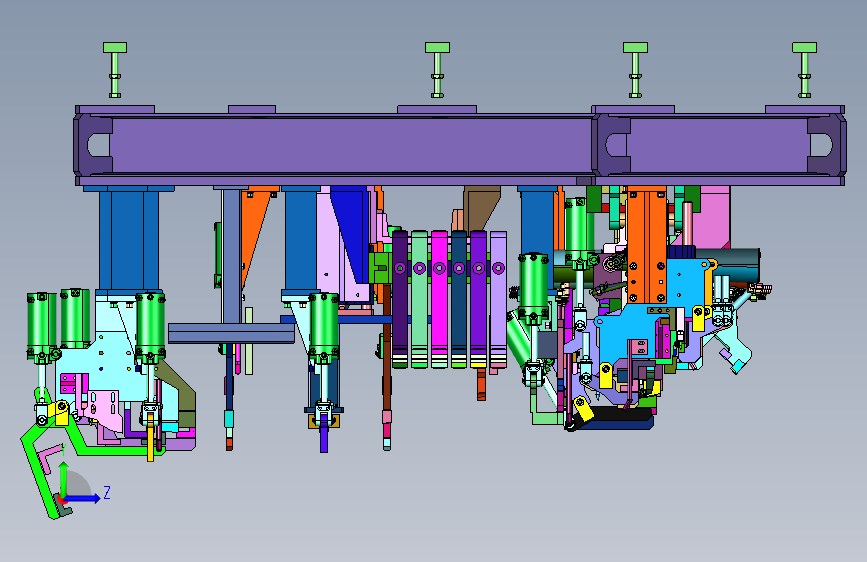Select the bright cyan plate on the right assembly

(x=630, y=335)
